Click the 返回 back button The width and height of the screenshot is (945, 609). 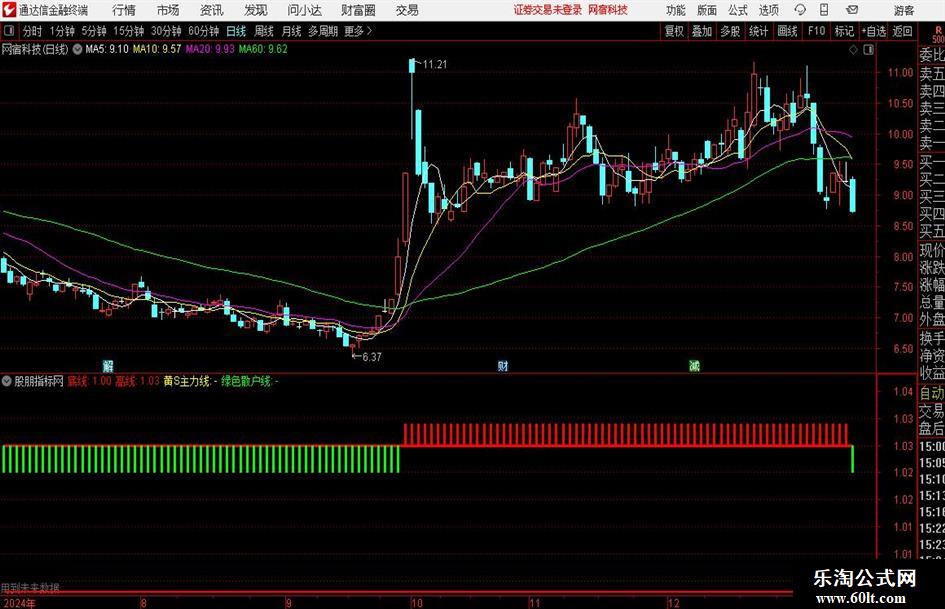(x=902, y=31)
